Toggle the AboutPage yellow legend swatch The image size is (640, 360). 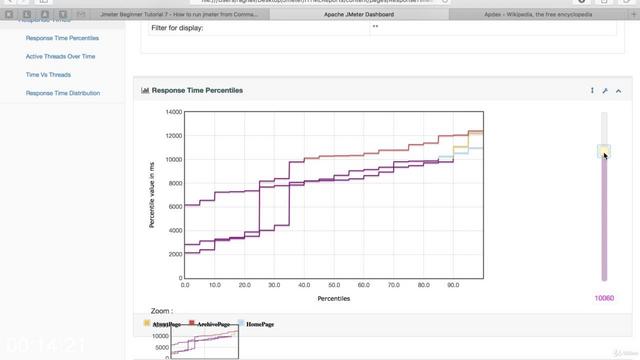[x=147, y=323]
